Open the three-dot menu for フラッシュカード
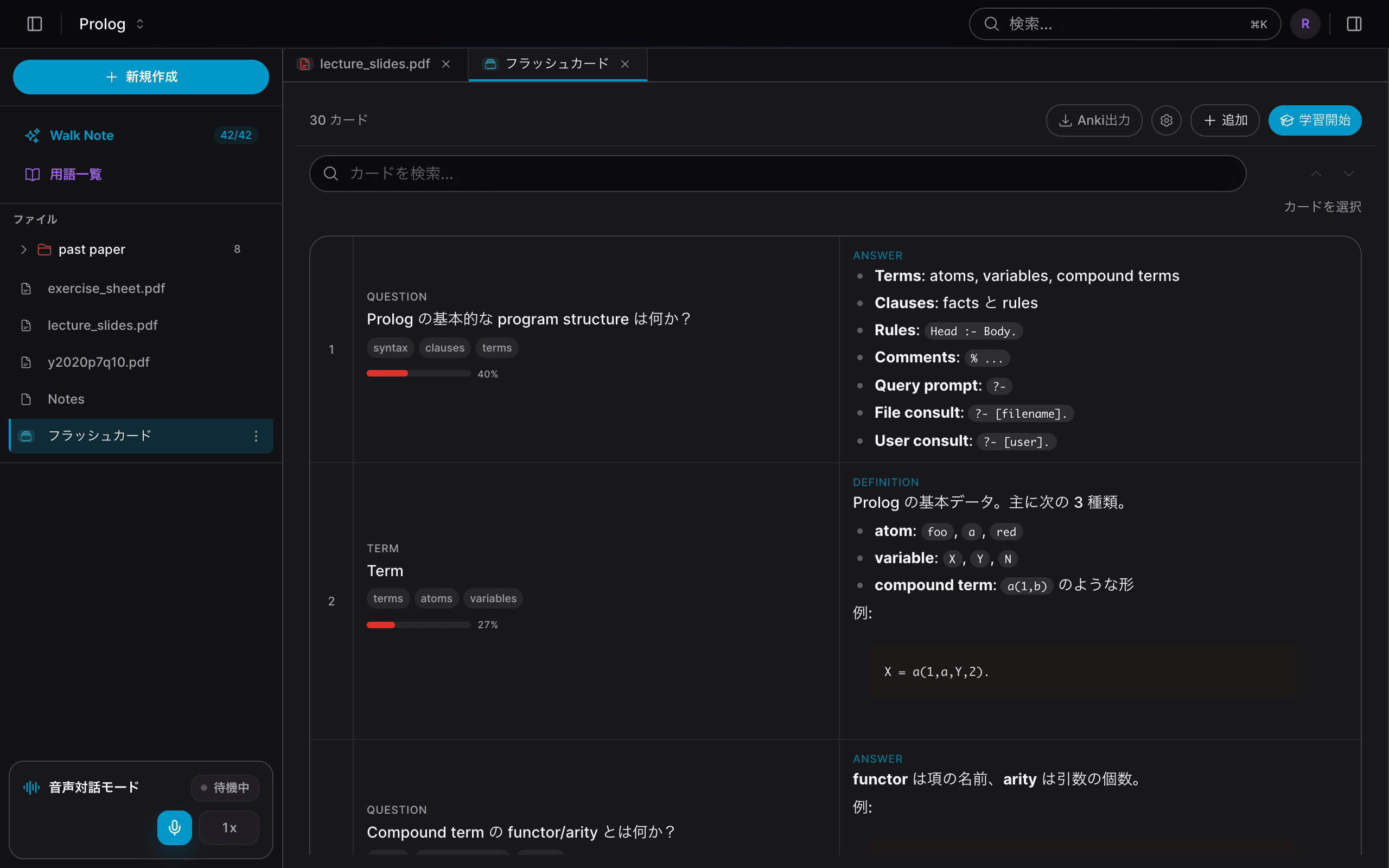 pos(256,436)
